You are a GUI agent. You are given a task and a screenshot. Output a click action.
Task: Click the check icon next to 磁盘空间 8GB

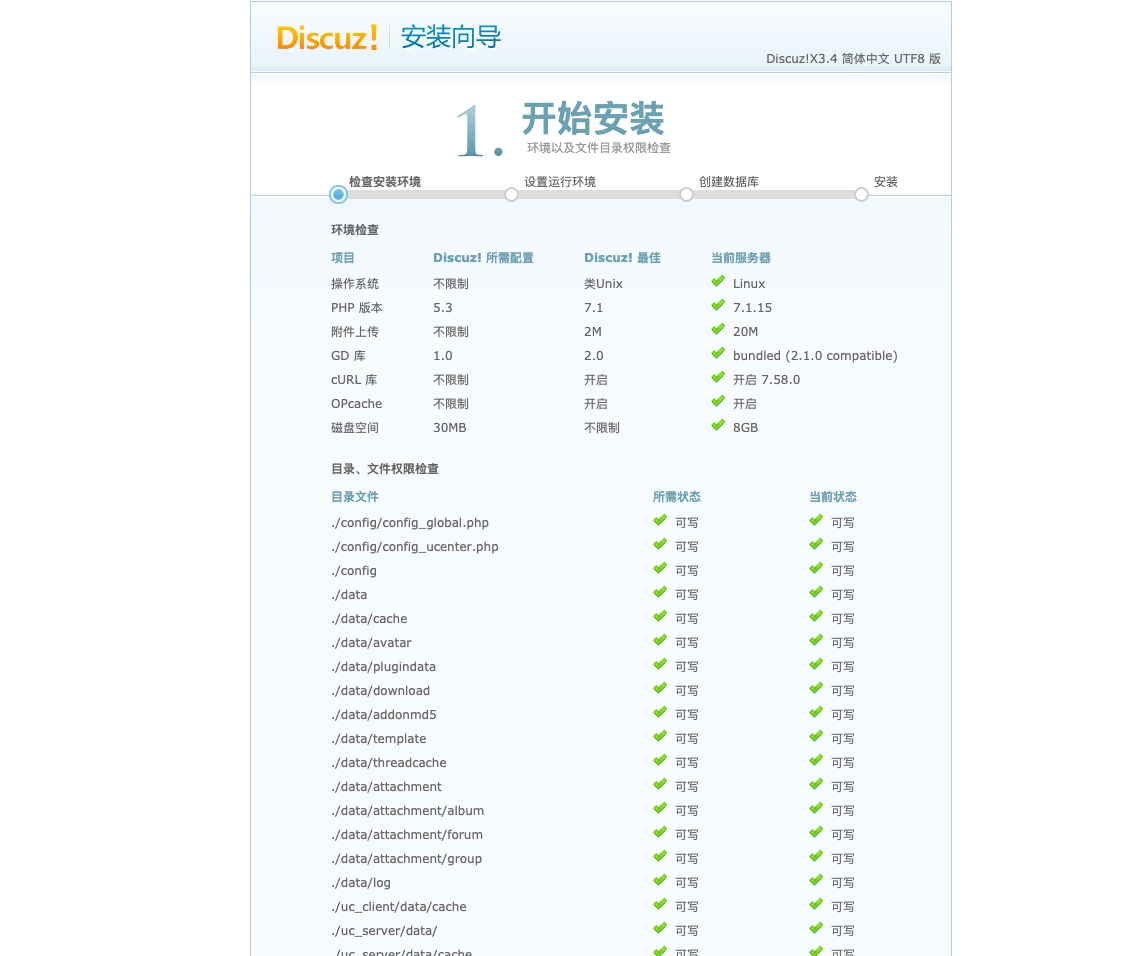718,425
